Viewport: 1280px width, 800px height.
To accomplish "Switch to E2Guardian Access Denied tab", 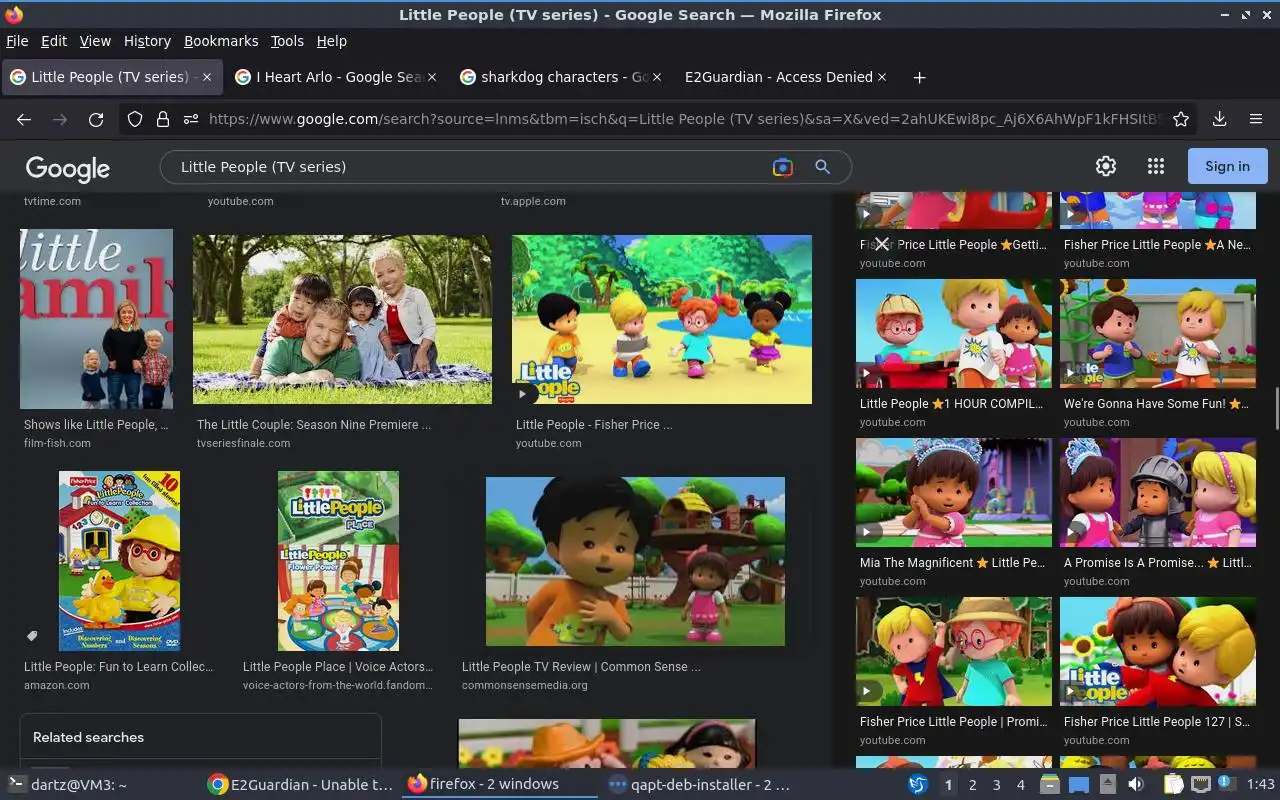I will coord(785,77).
